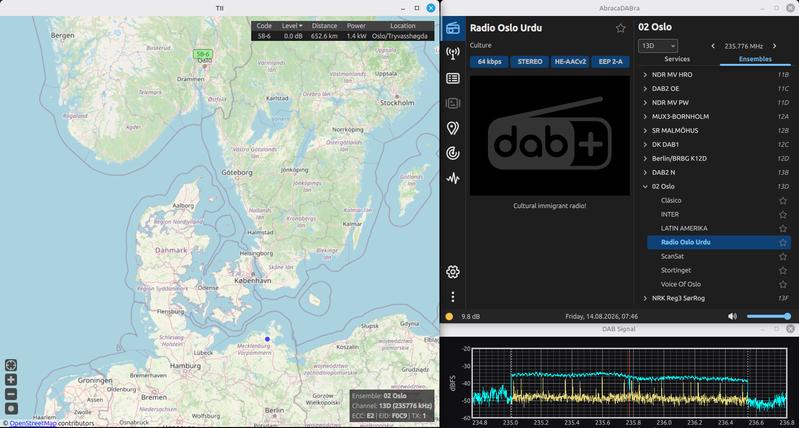Click the DAB signal spectrum plot
Screen dimensions: 799x428
coord(629,383)
